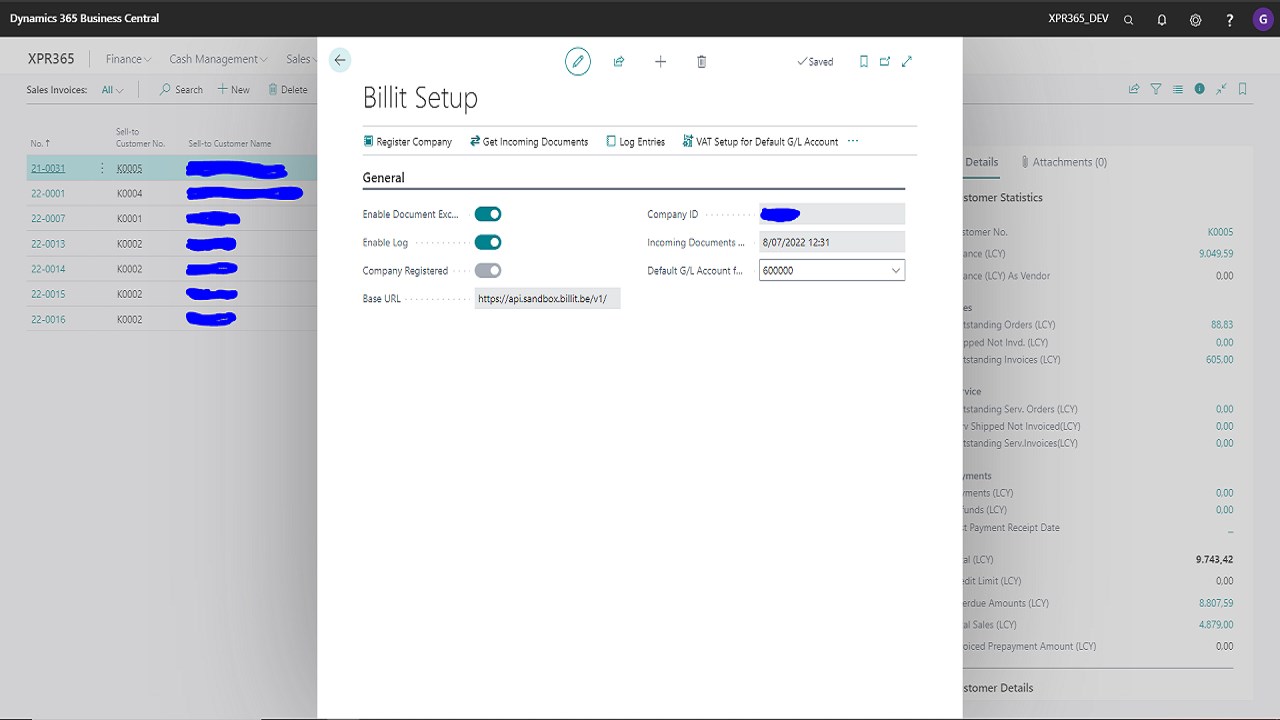The image size is (1280, 720).
Task: Click the list view layout icon
Action: (x=1178, y=89)
